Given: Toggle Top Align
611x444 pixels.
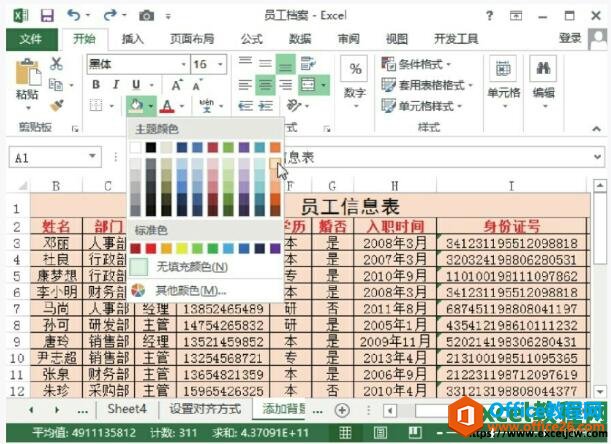Looking at the screenshot, I should coord(245,63).
